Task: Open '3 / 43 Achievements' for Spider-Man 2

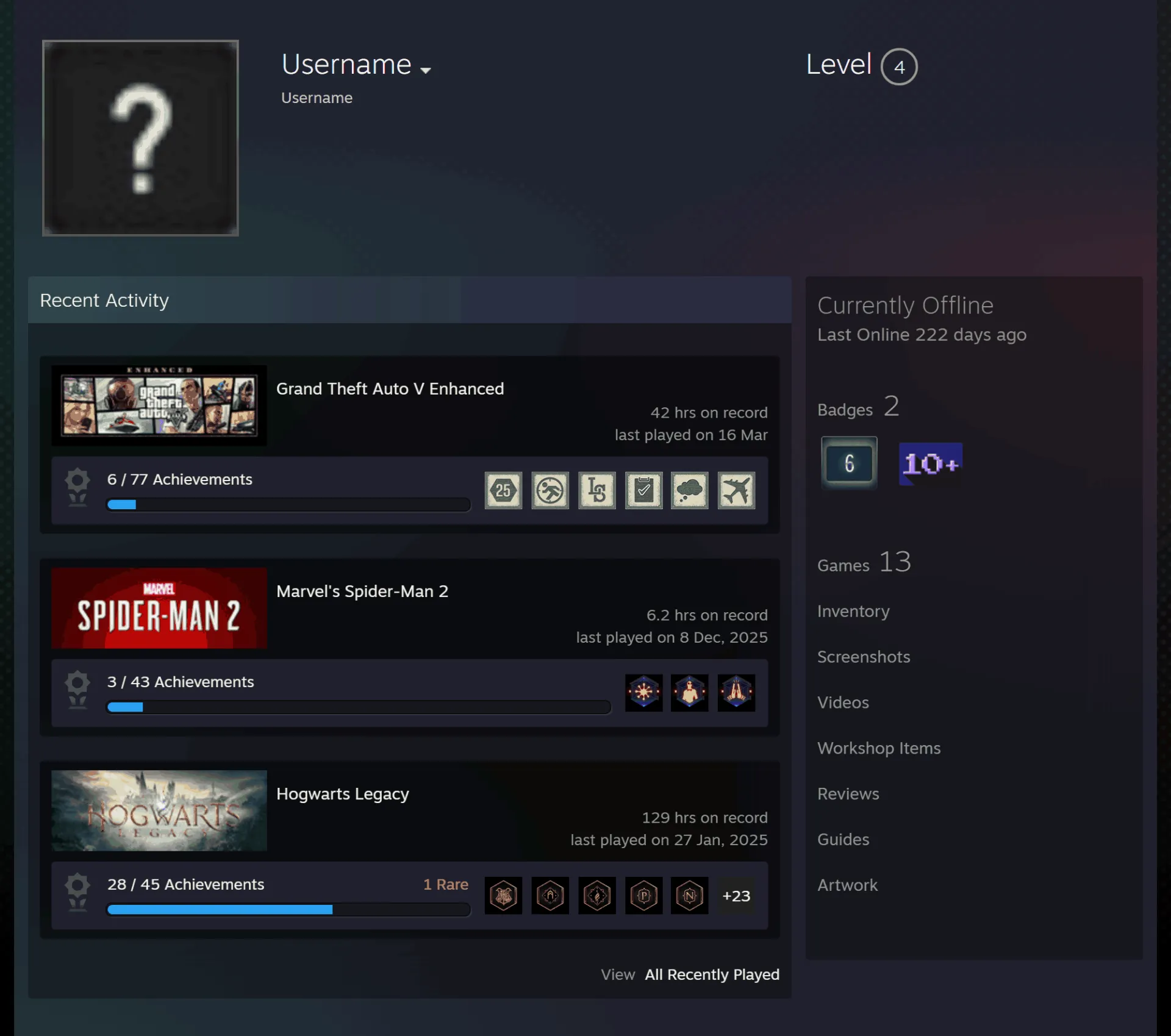Action: coord(181,682)
